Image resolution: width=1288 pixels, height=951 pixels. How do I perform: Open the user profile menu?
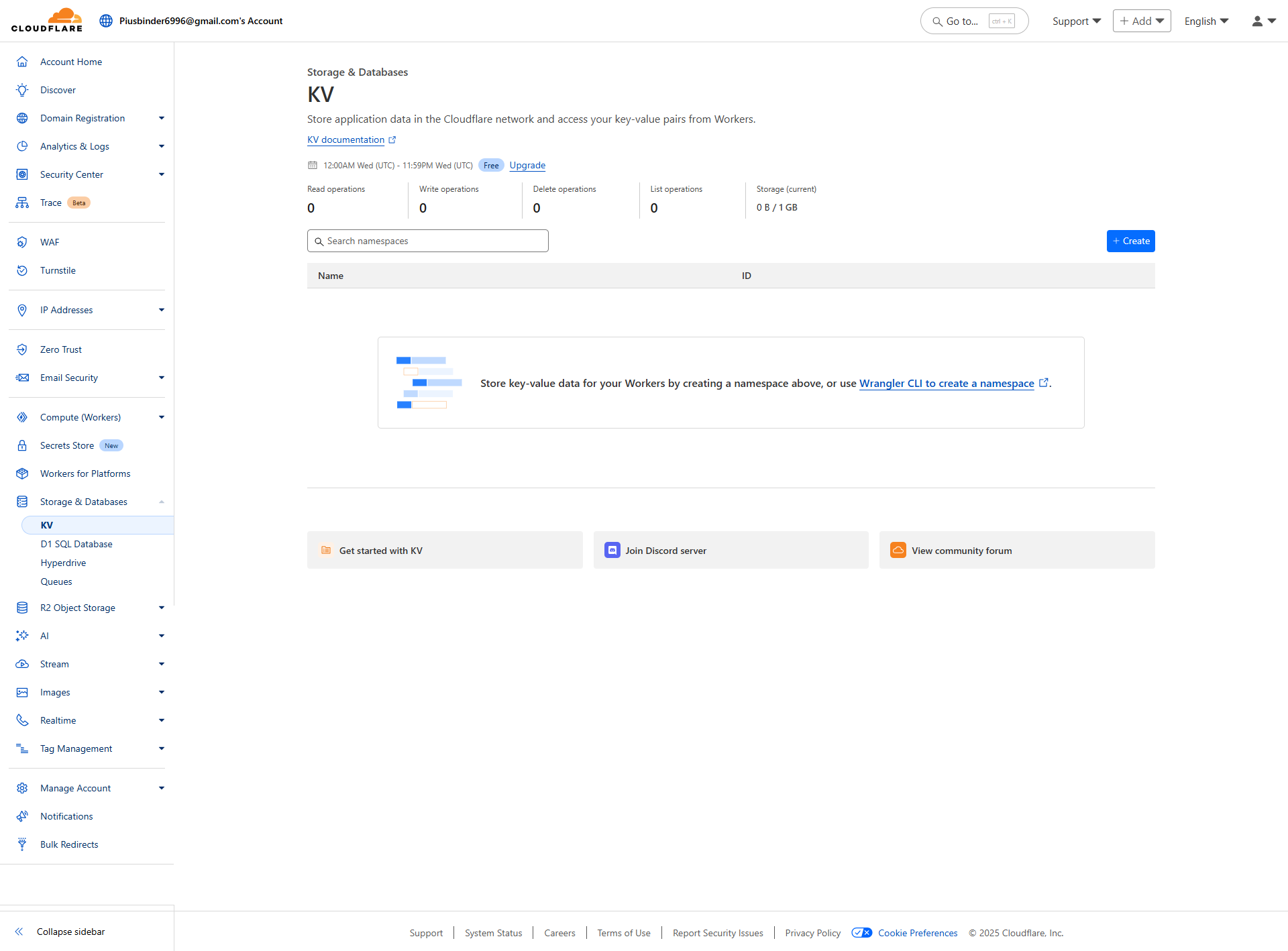coord(1264,21)
